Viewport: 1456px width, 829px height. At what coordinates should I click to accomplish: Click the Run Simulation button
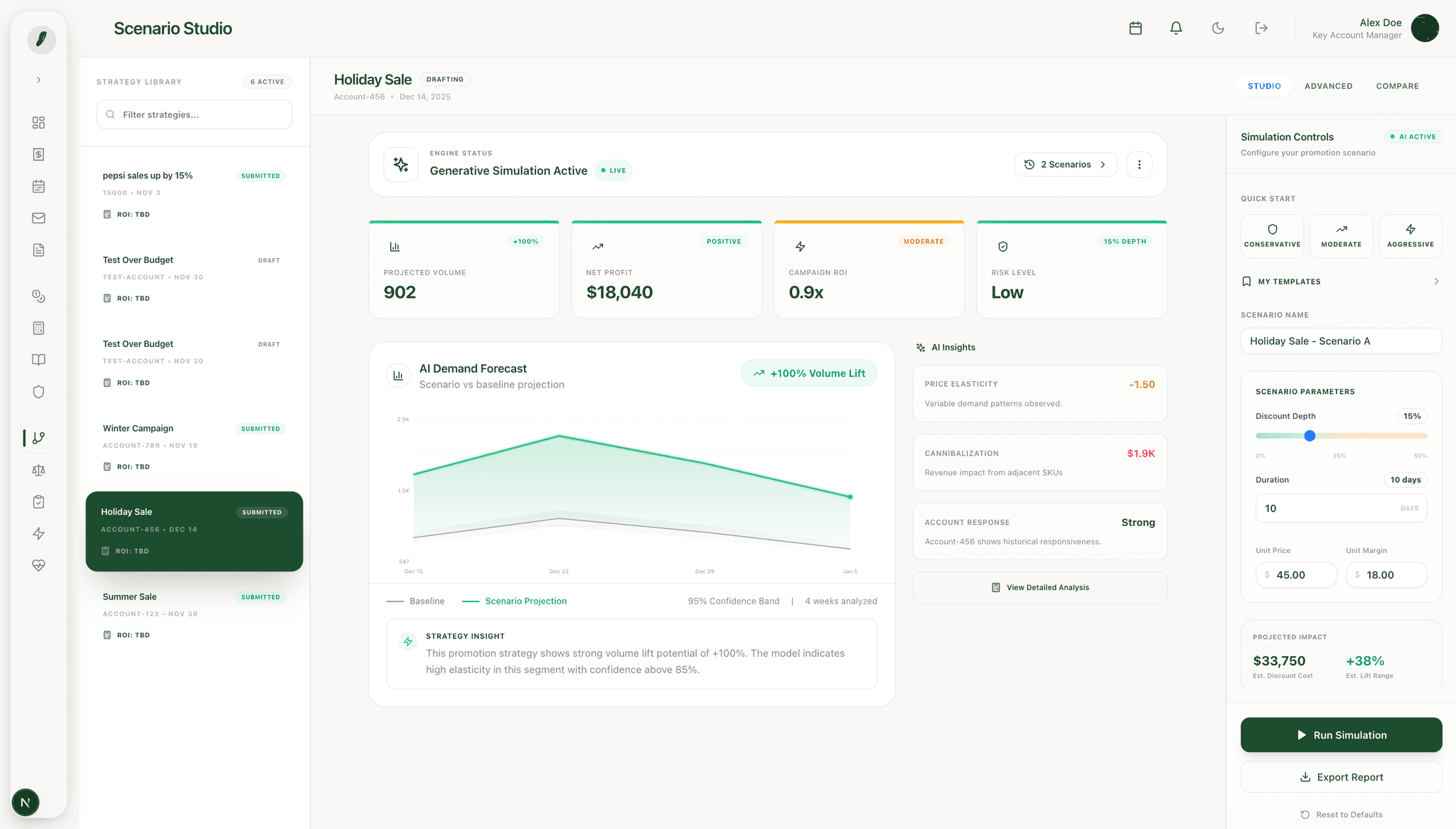(x=1341, y=735)
